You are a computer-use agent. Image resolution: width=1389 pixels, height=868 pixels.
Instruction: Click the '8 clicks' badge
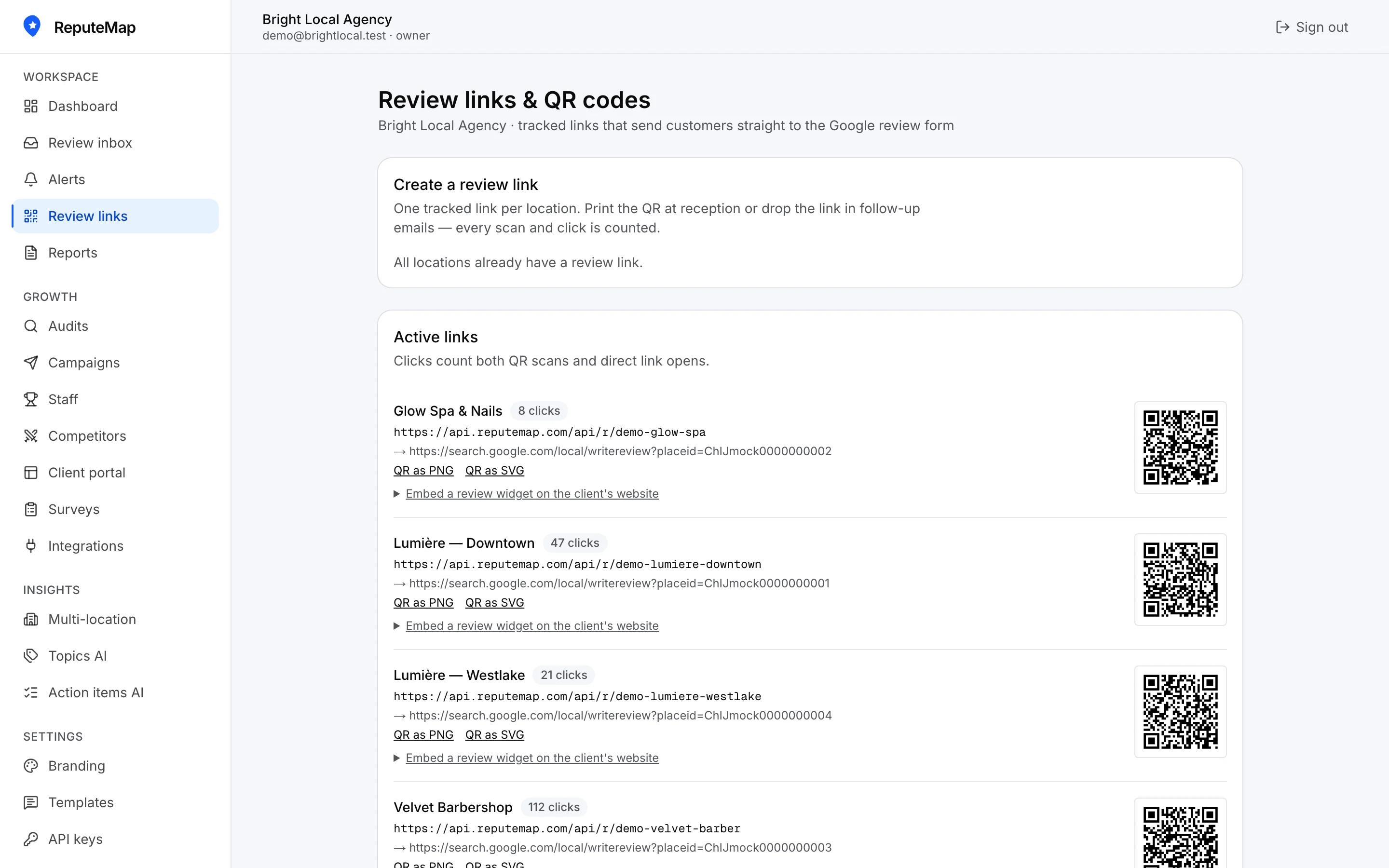(539, 411)
